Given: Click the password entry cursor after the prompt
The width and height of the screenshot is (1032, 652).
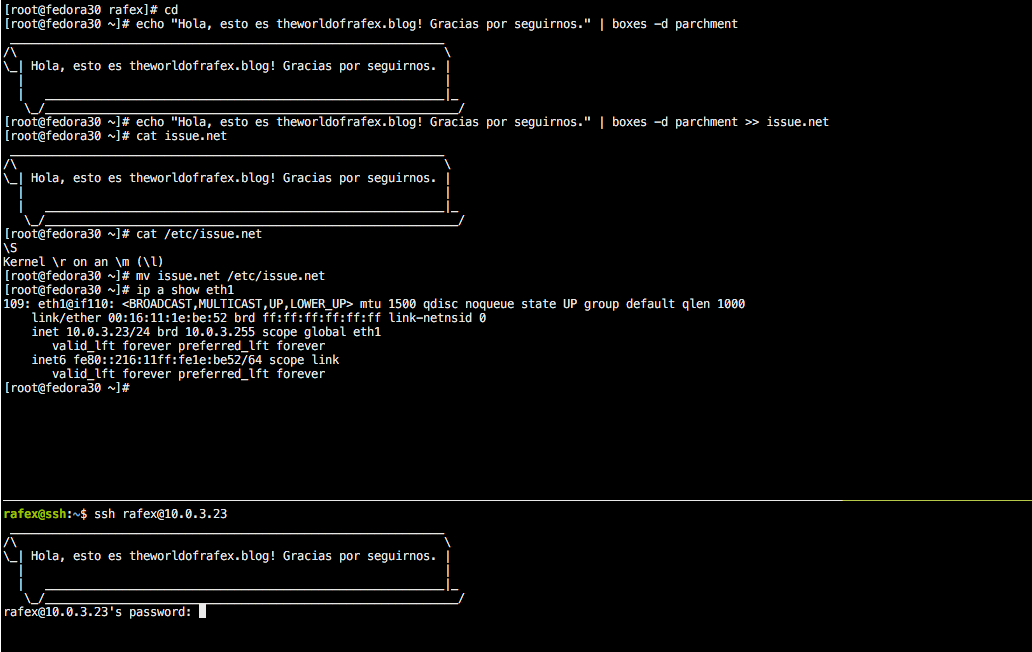Looking at the screenshot, I should point(202,611).
